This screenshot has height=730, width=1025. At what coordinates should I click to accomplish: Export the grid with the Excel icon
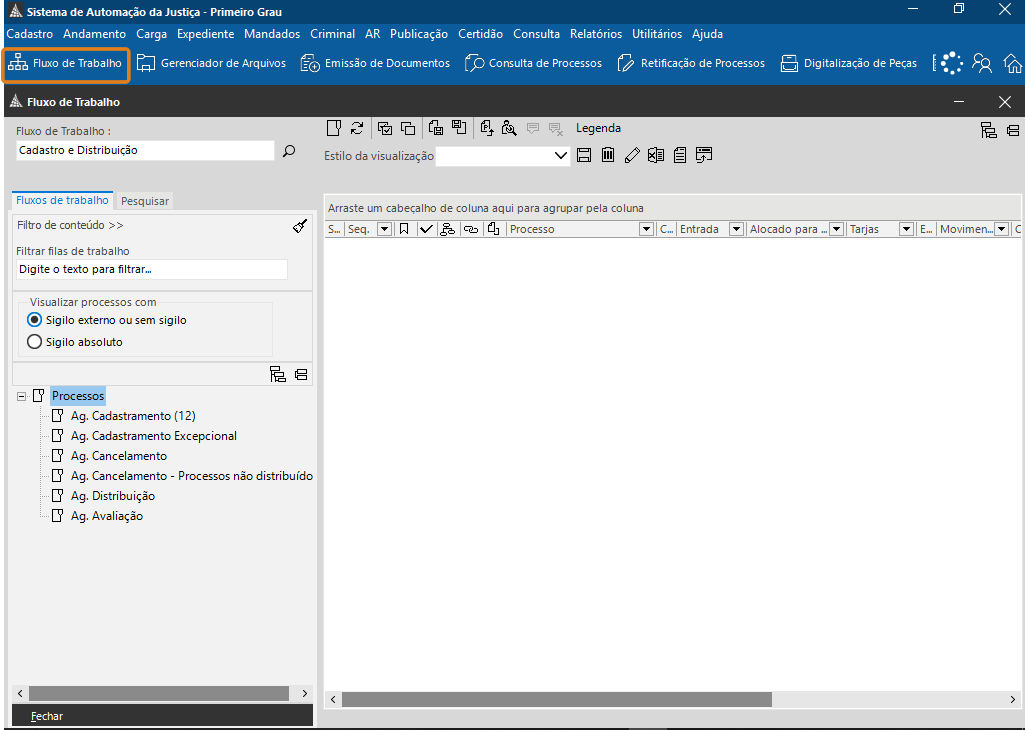coord(656,155)
